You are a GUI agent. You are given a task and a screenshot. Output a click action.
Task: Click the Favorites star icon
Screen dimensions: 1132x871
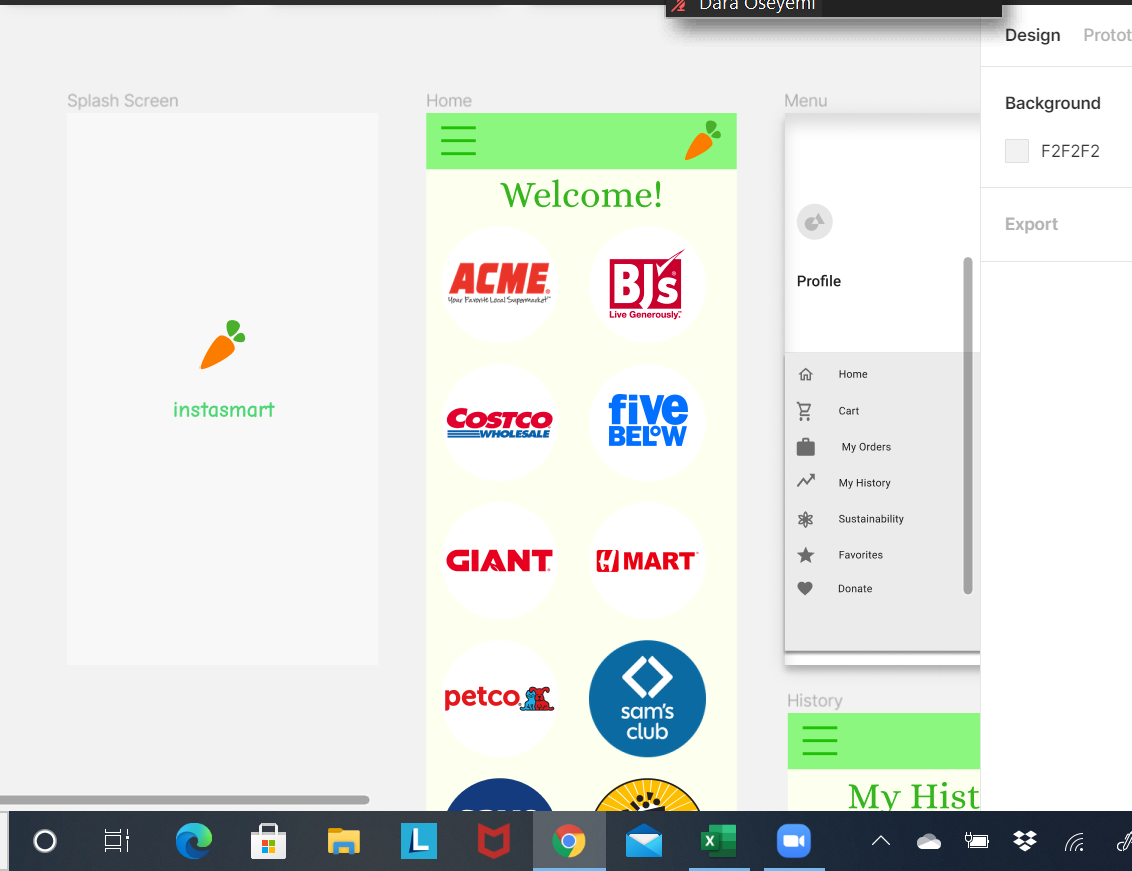click(806, 555)
